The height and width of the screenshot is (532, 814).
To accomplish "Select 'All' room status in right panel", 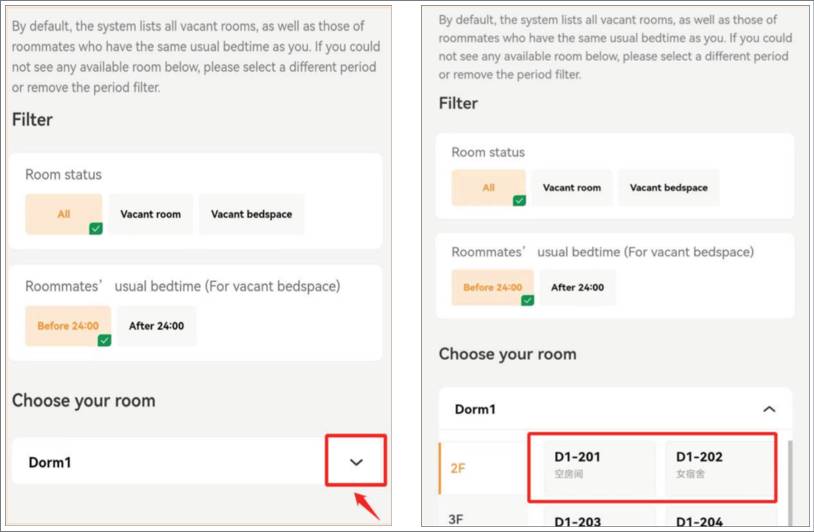I will tap(489, 187).
